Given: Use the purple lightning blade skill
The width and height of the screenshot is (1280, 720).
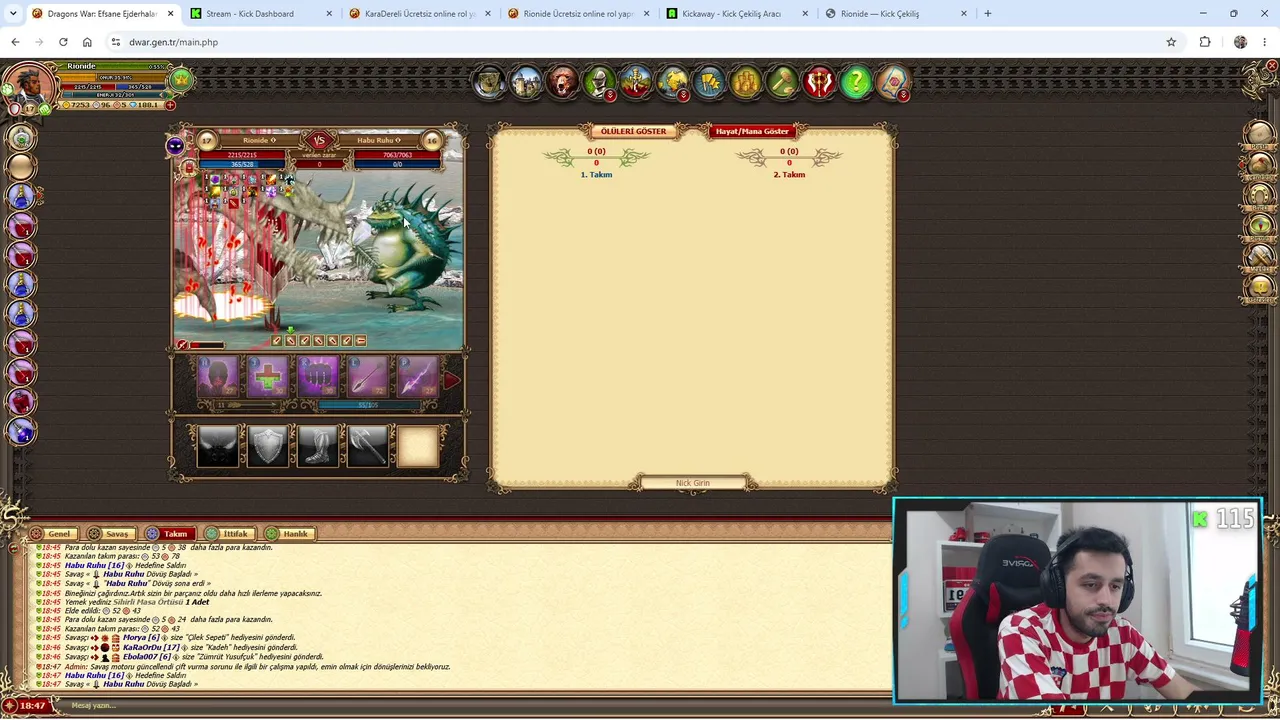Looking at the screenshot, I should point(418,377).
